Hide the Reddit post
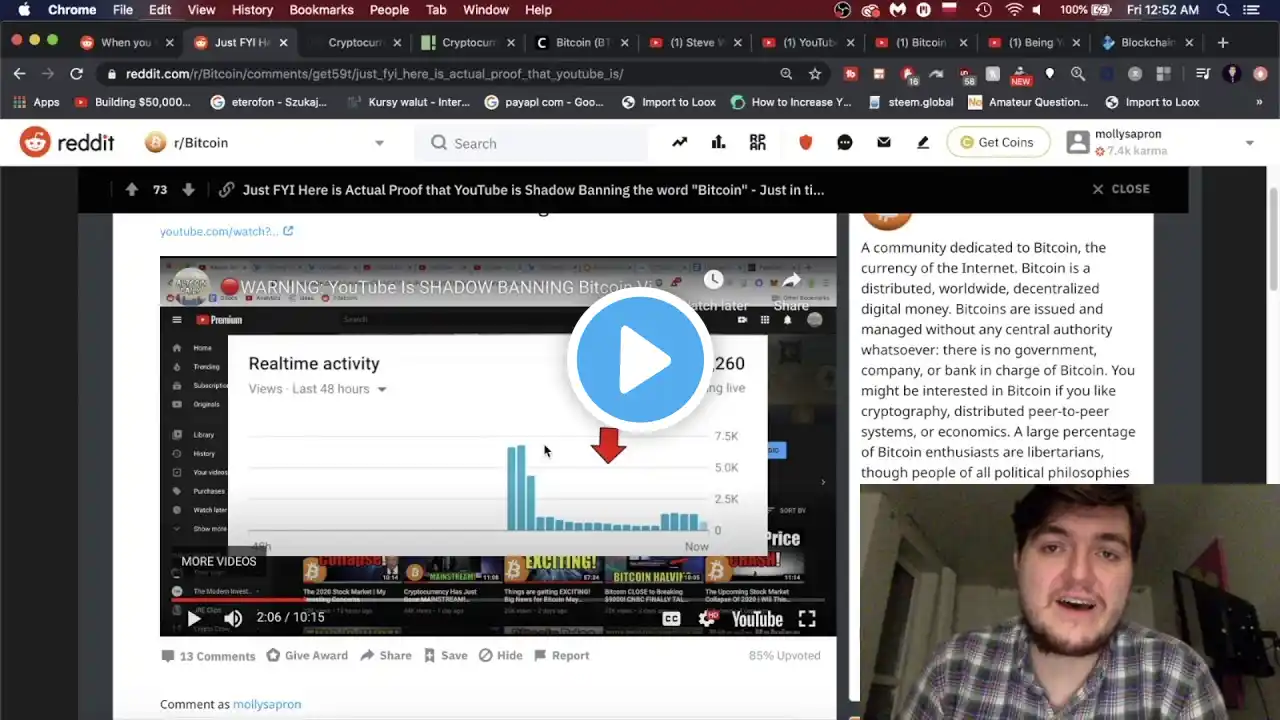The width and height of the screenshot is (1280, 720). coord(500,656)
